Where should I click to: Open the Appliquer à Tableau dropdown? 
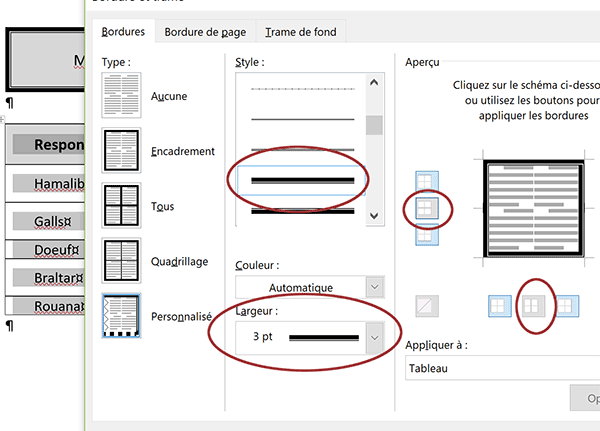[x=502, y=368]
